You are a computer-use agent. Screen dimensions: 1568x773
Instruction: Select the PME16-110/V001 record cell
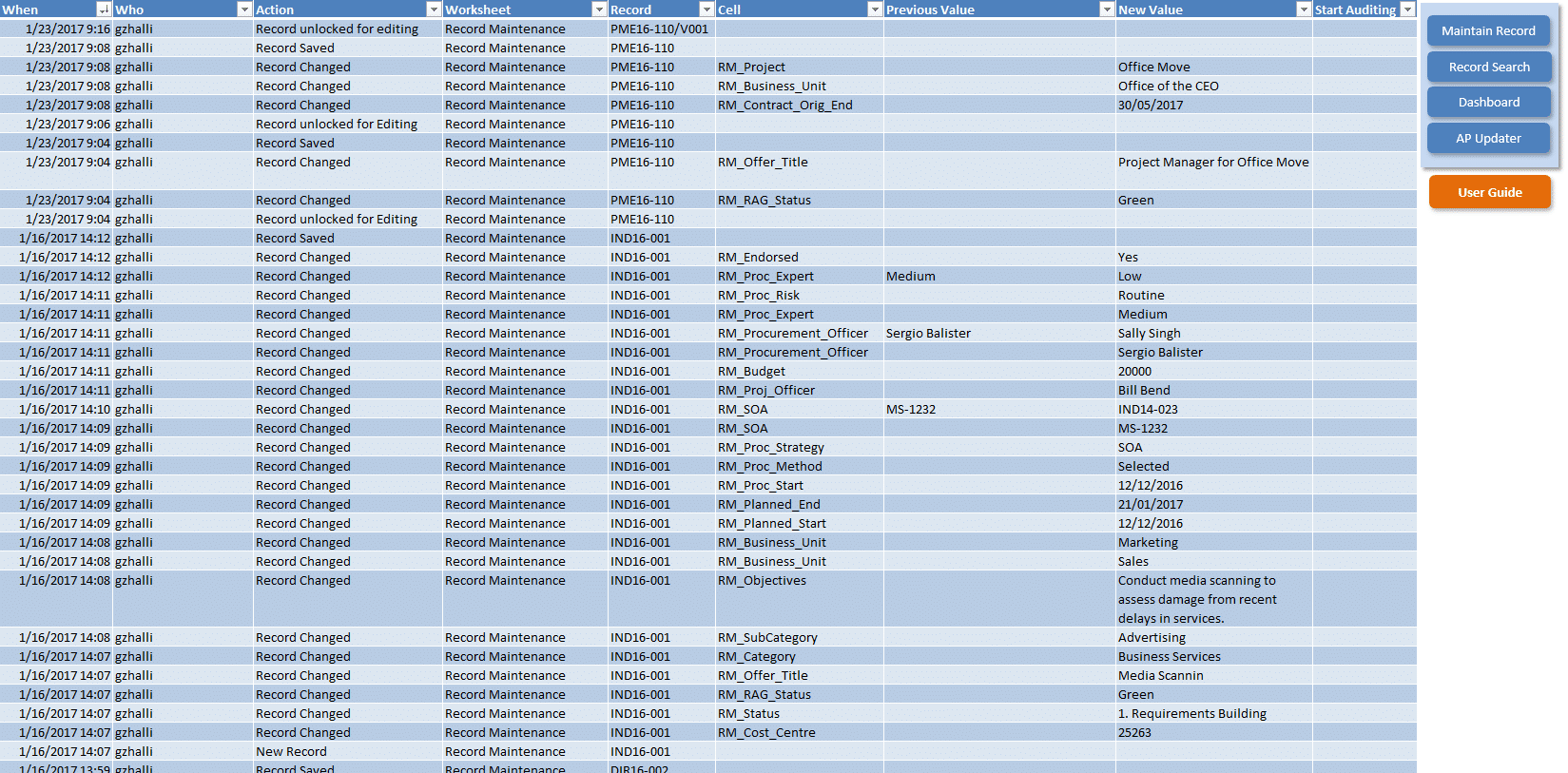(x=662, y=29)
